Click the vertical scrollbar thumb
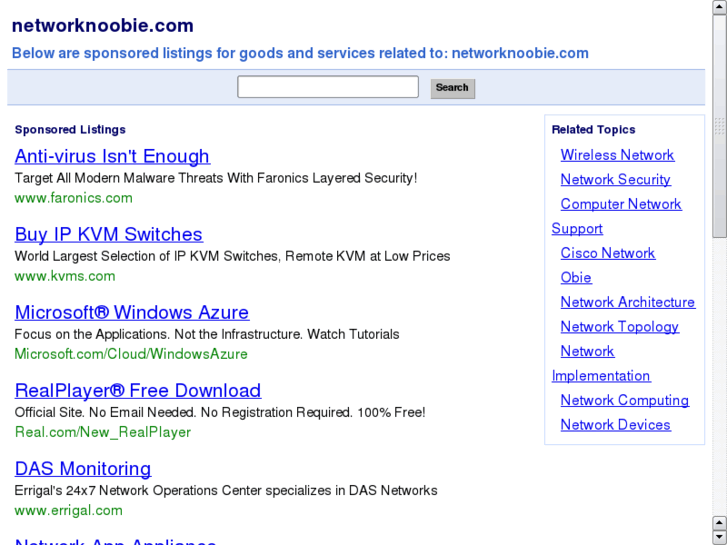The image size is (727, 545). coord(720,126)
